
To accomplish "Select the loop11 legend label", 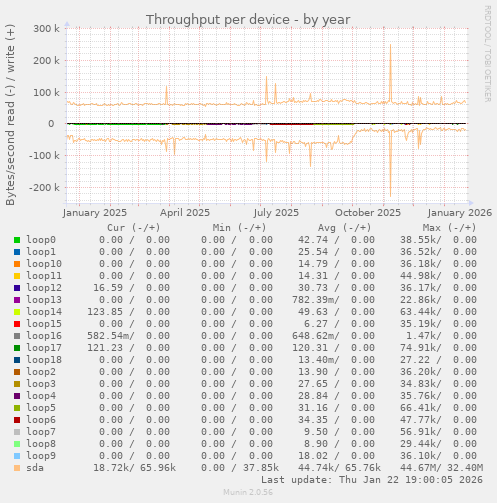I will 44,276.
